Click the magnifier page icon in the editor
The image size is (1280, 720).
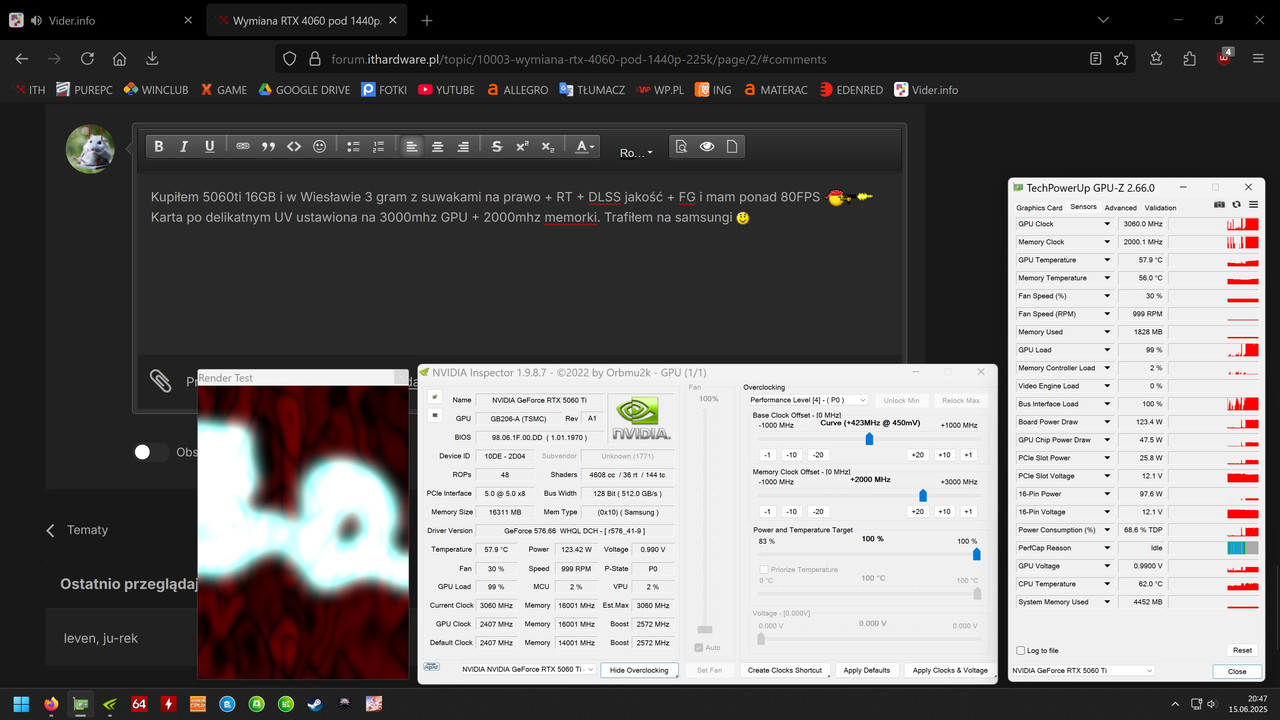pyautogui.click(x=681, y=146)
